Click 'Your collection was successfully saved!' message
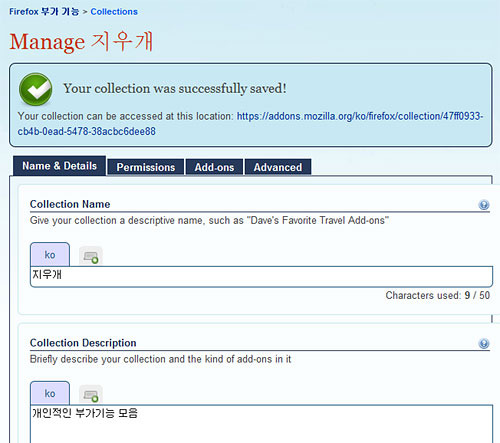 pyautogui.click(x=175, y=89)
